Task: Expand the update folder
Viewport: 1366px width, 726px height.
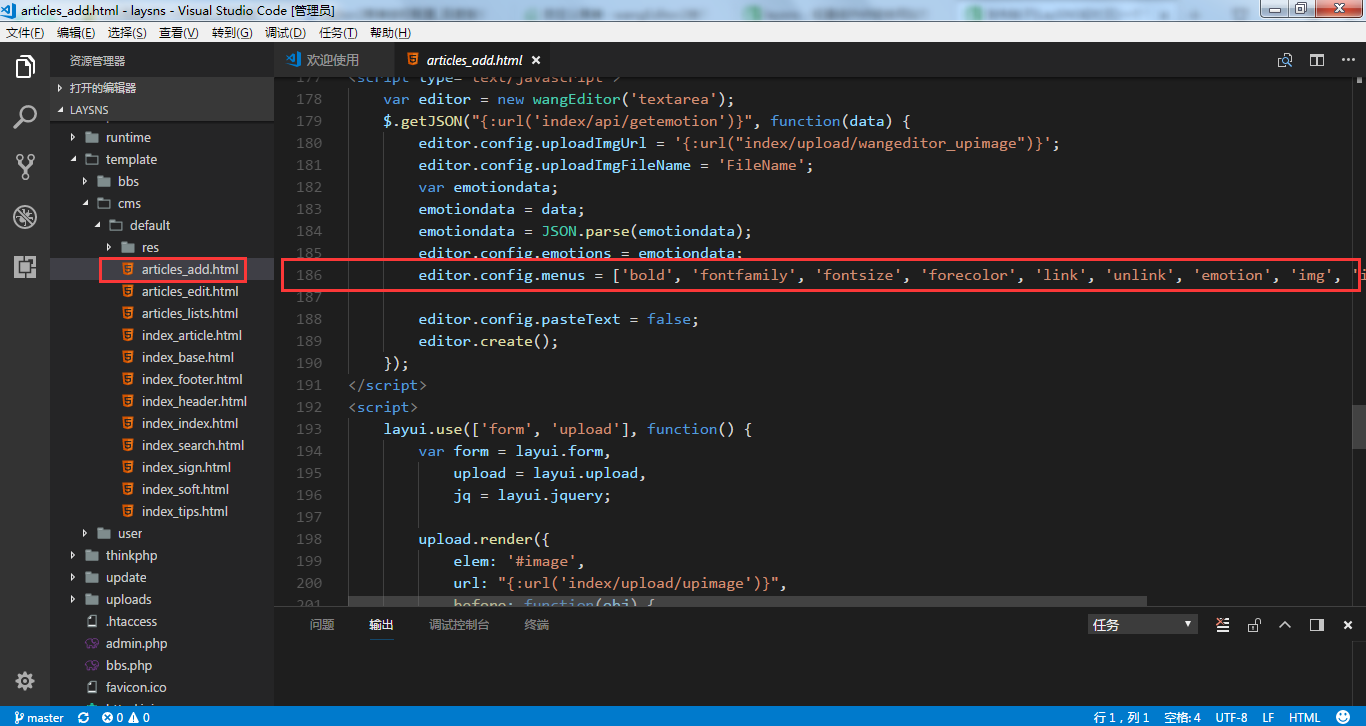Action: [126, 578]
